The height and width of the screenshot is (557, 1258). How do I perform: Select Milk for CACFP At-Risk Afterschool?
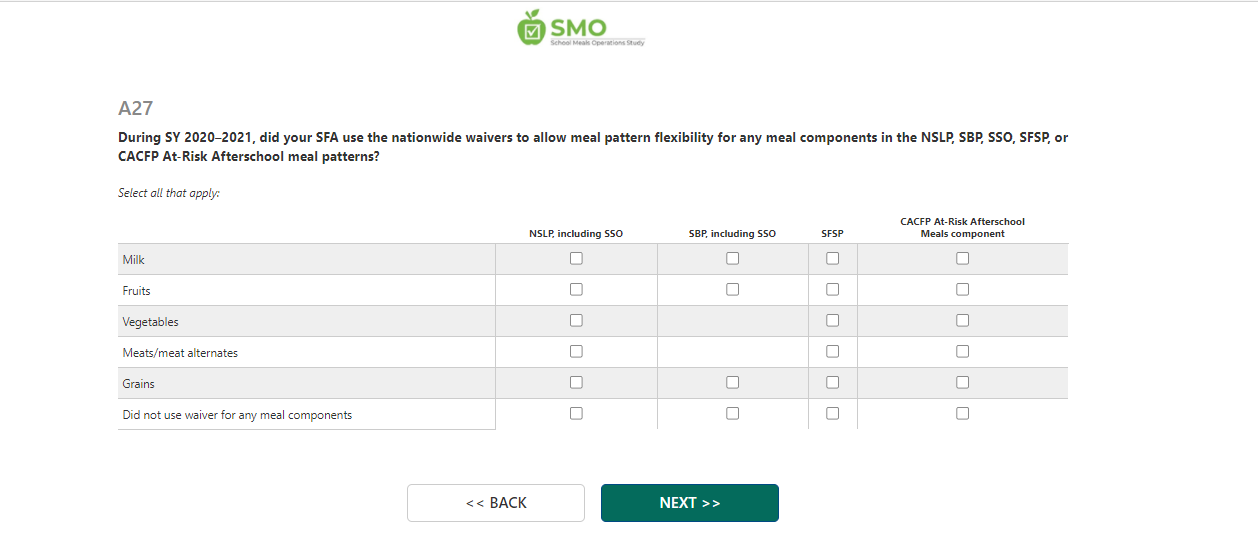[962, 259]
